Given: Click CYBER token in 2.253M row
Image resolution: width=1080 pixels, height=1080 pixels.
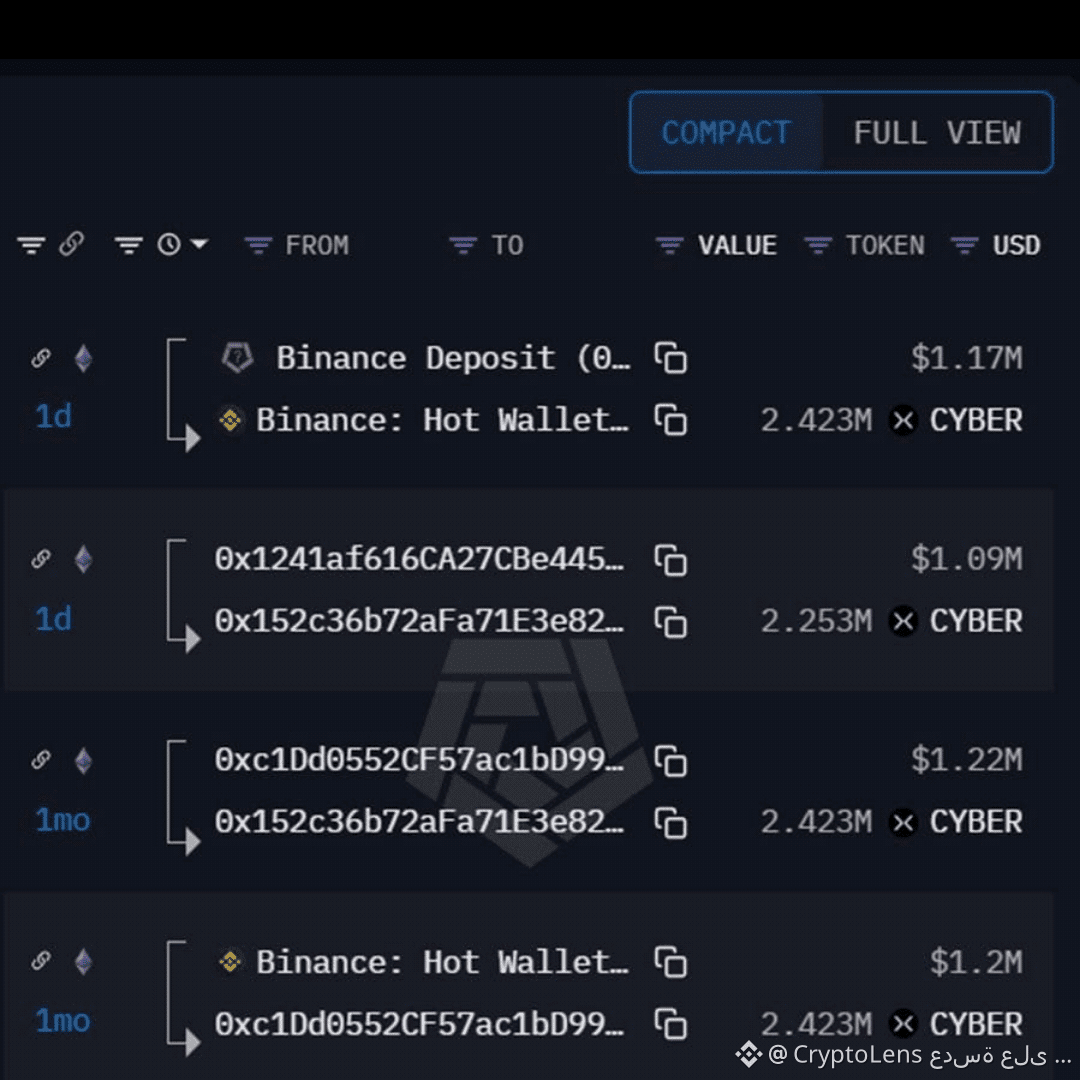Looking at the screenshot, I should (976, 621).
